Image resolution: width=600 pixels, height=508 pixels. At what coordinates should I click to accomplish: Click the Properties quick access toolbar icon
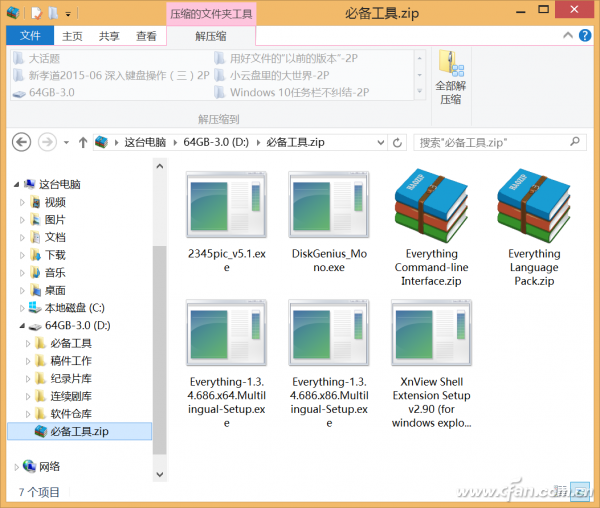tap(36, 13)
